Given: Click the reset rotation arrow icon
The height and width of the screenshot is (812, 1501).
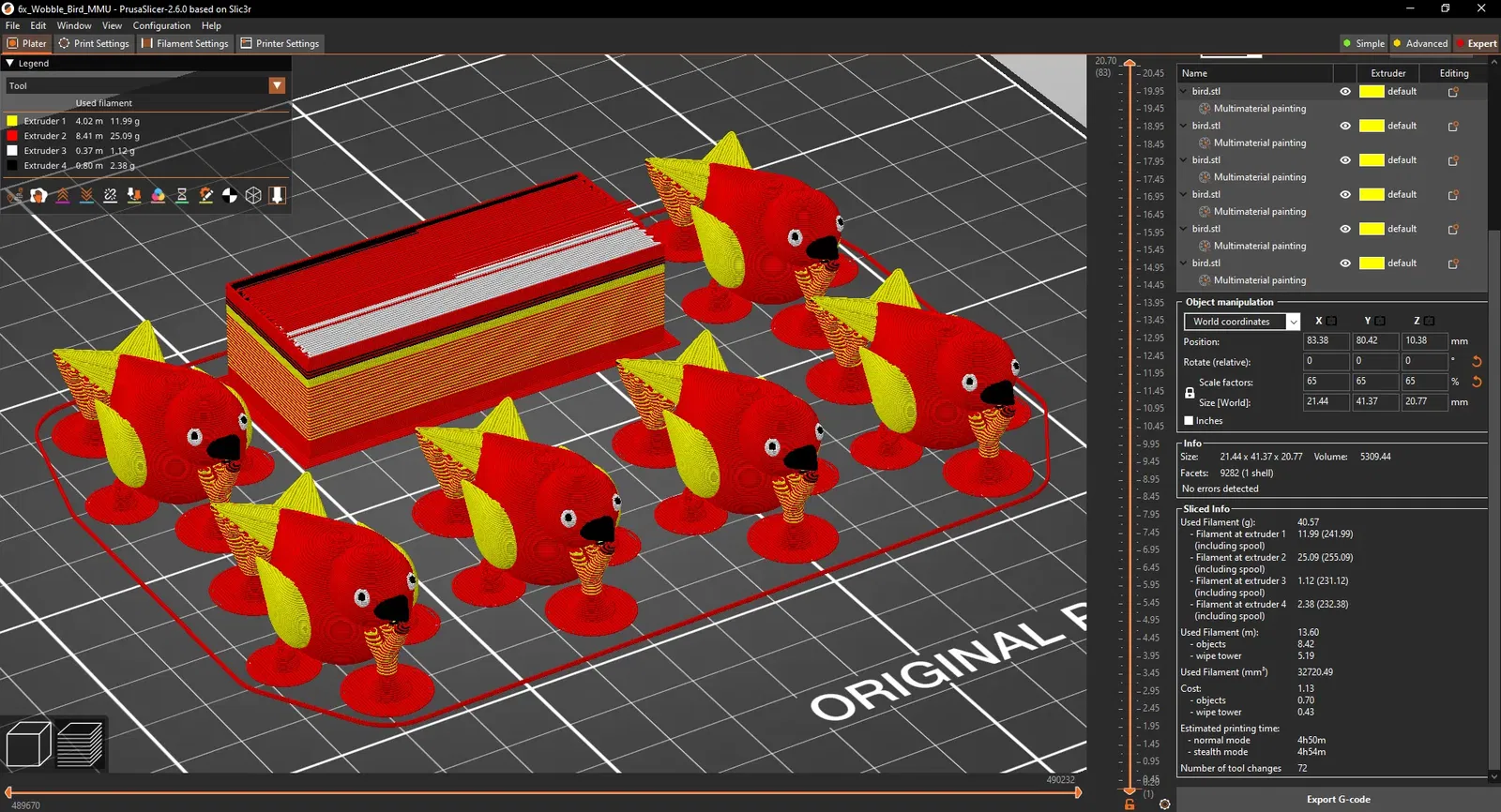Looking at the screenshot, I should coord(1477,361).
